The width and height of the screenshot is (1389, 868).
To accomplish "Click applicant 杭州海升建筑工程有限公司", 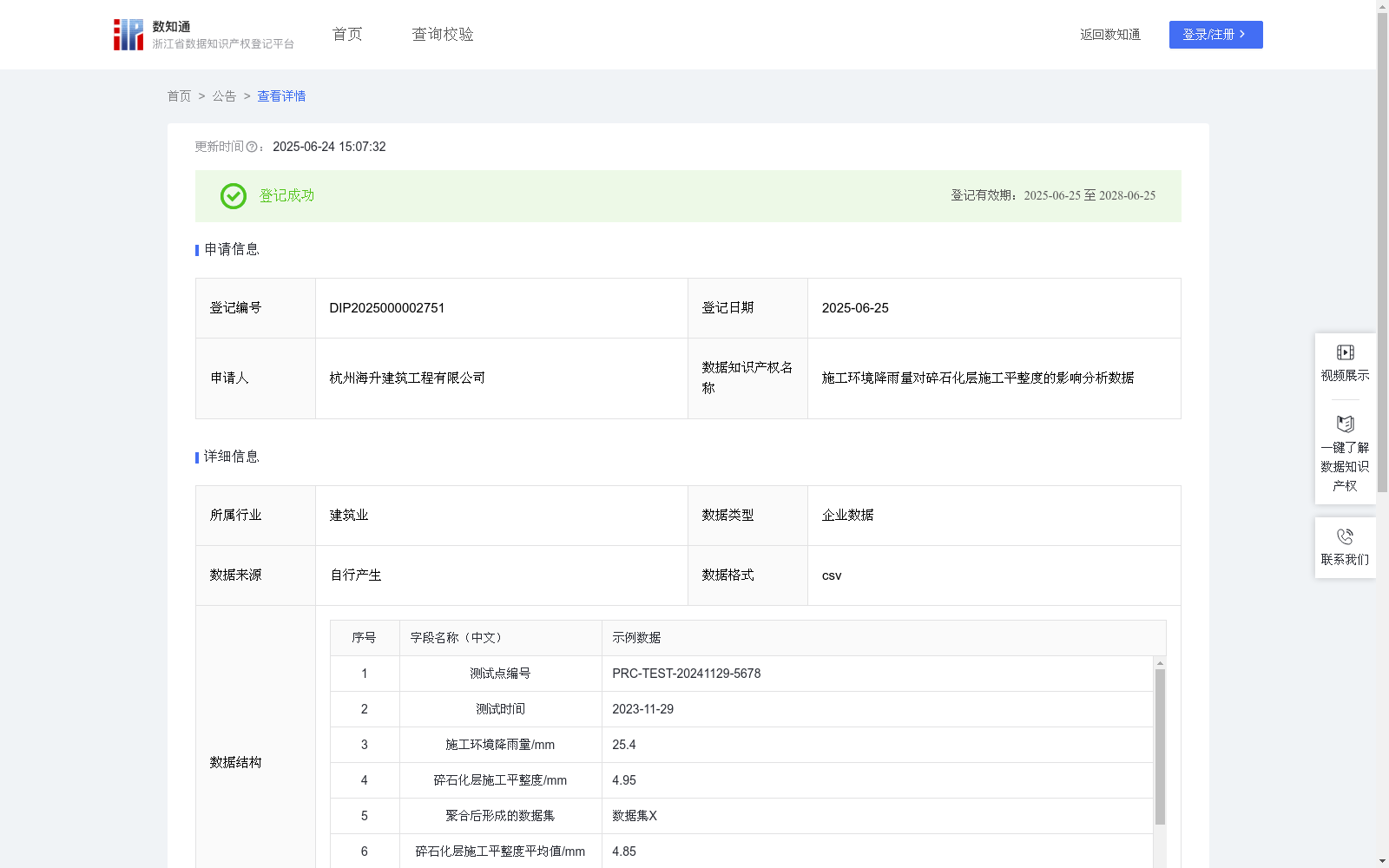I will click(x=407, y=378).
